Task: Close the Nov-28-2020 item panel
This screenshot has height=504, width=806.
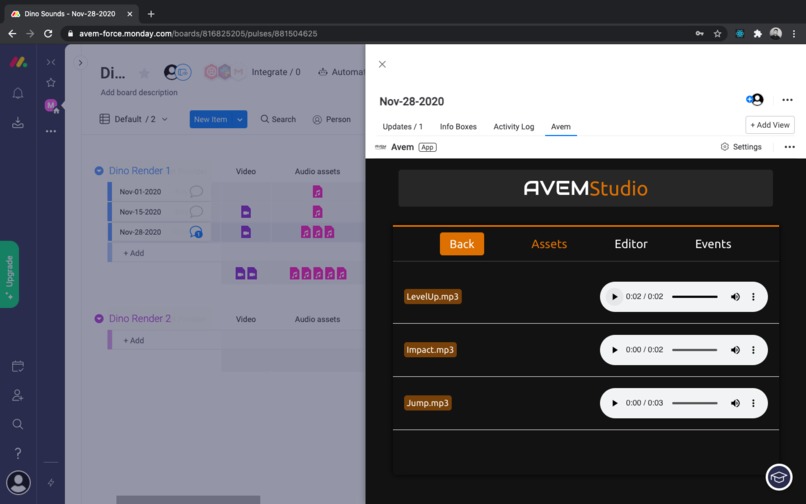Action: pos(382,64)
